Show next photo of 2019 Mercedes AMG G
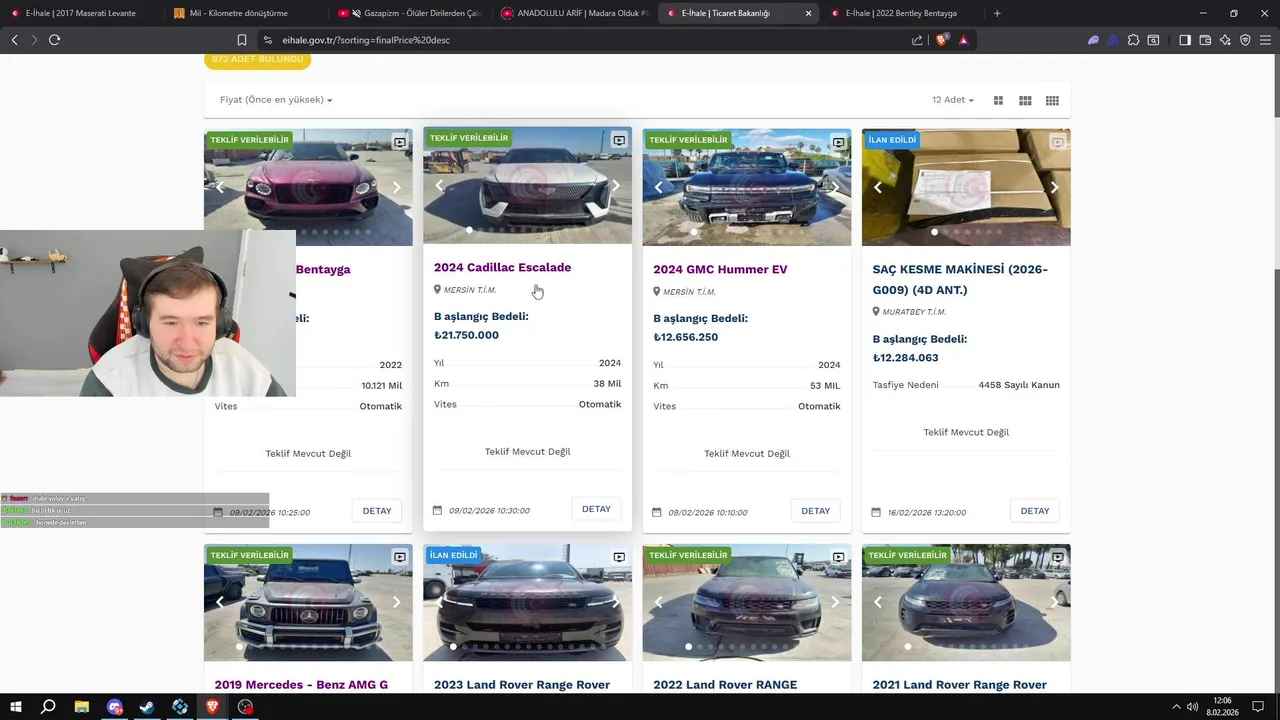This screenshot has width=1280, height=720. coord(396,602)
